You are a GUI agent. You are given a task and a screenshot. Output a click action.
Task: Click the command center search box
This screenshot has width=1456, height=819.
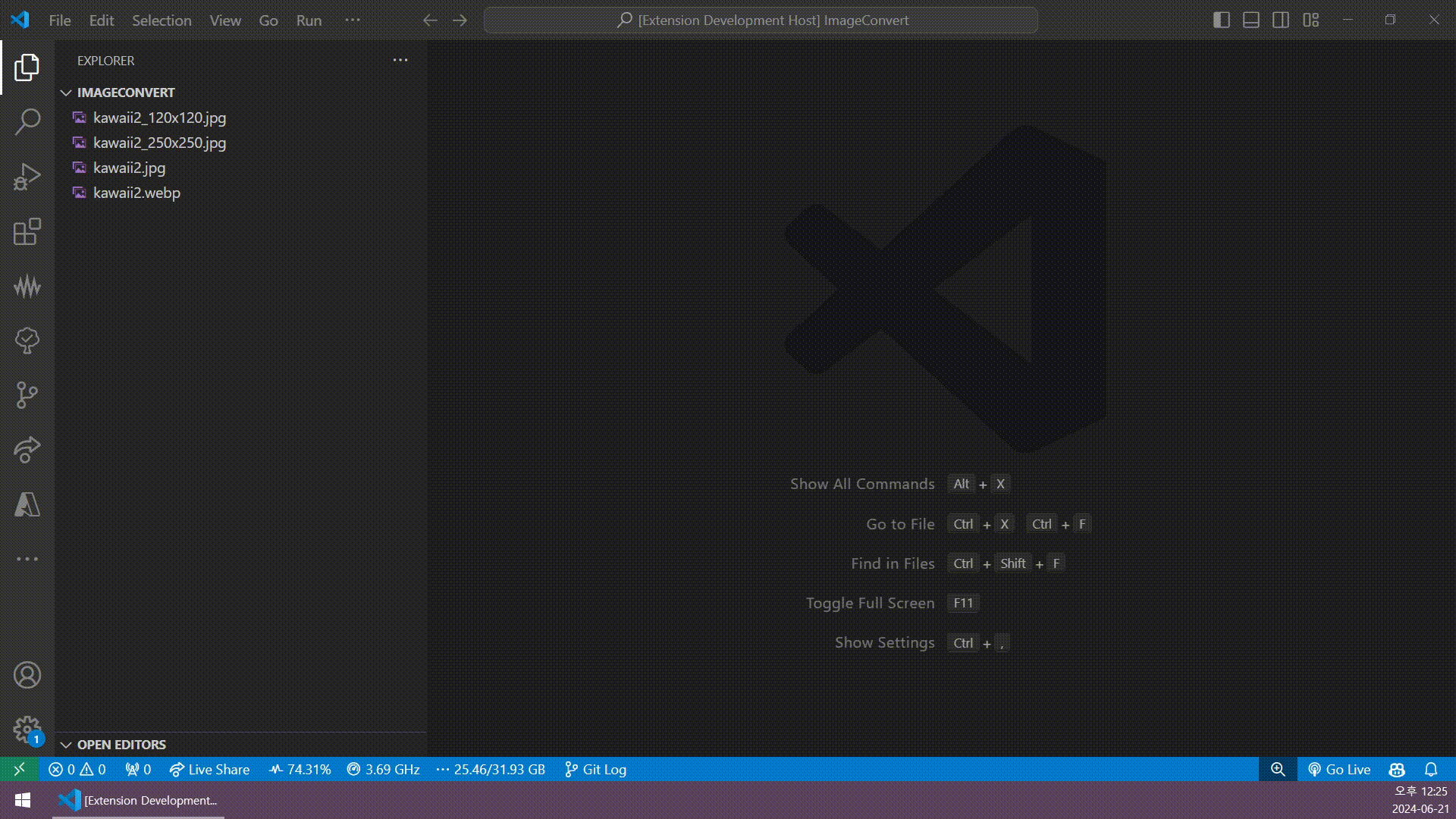[x=761, y=20]
